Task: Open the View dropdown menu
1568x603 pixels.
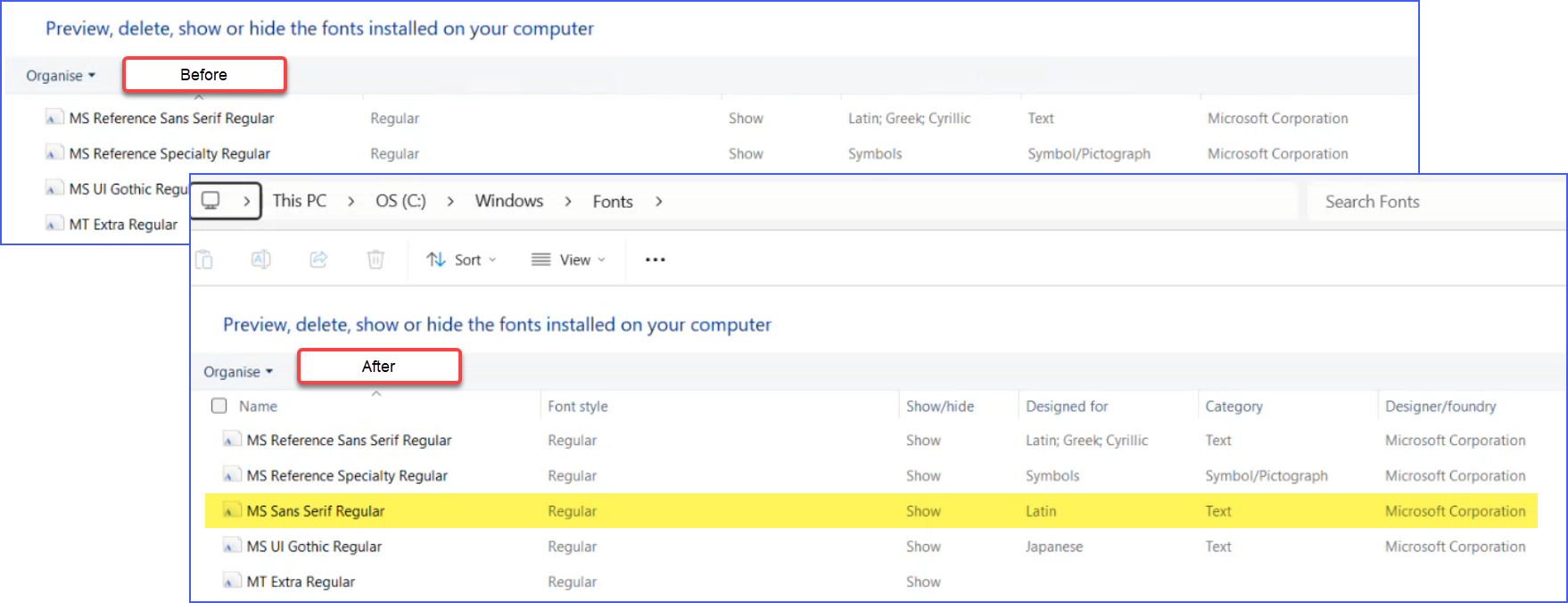Action: pos(568,260)
